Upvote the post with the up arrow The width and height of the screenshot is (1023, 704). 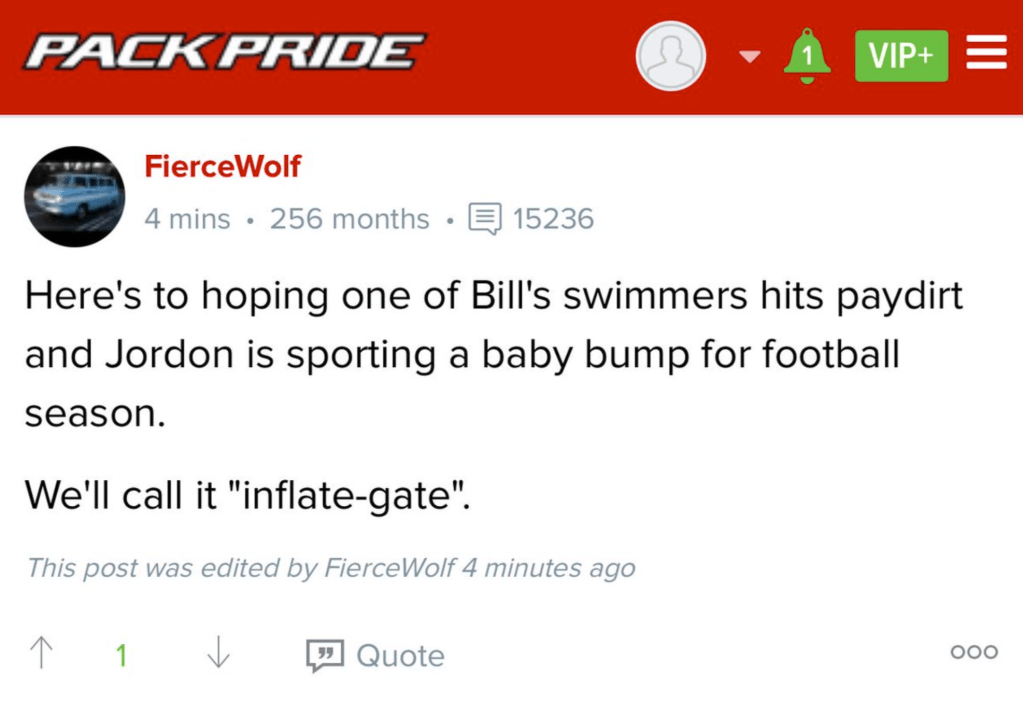pyautogui.click(x=42, y=654)
